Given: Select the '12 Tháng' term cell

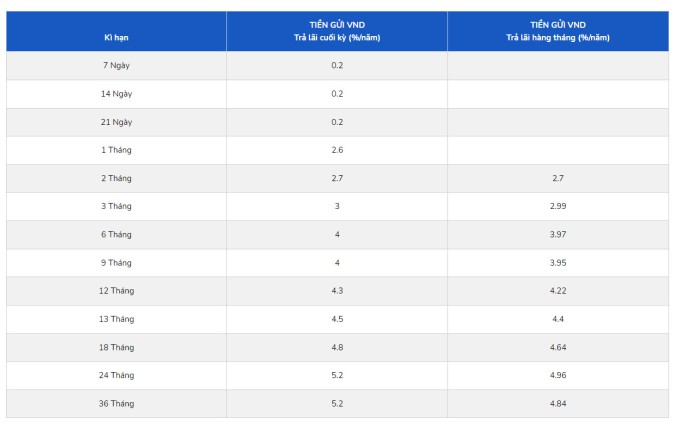Looking at the screenshot, I should click(116, 291).
